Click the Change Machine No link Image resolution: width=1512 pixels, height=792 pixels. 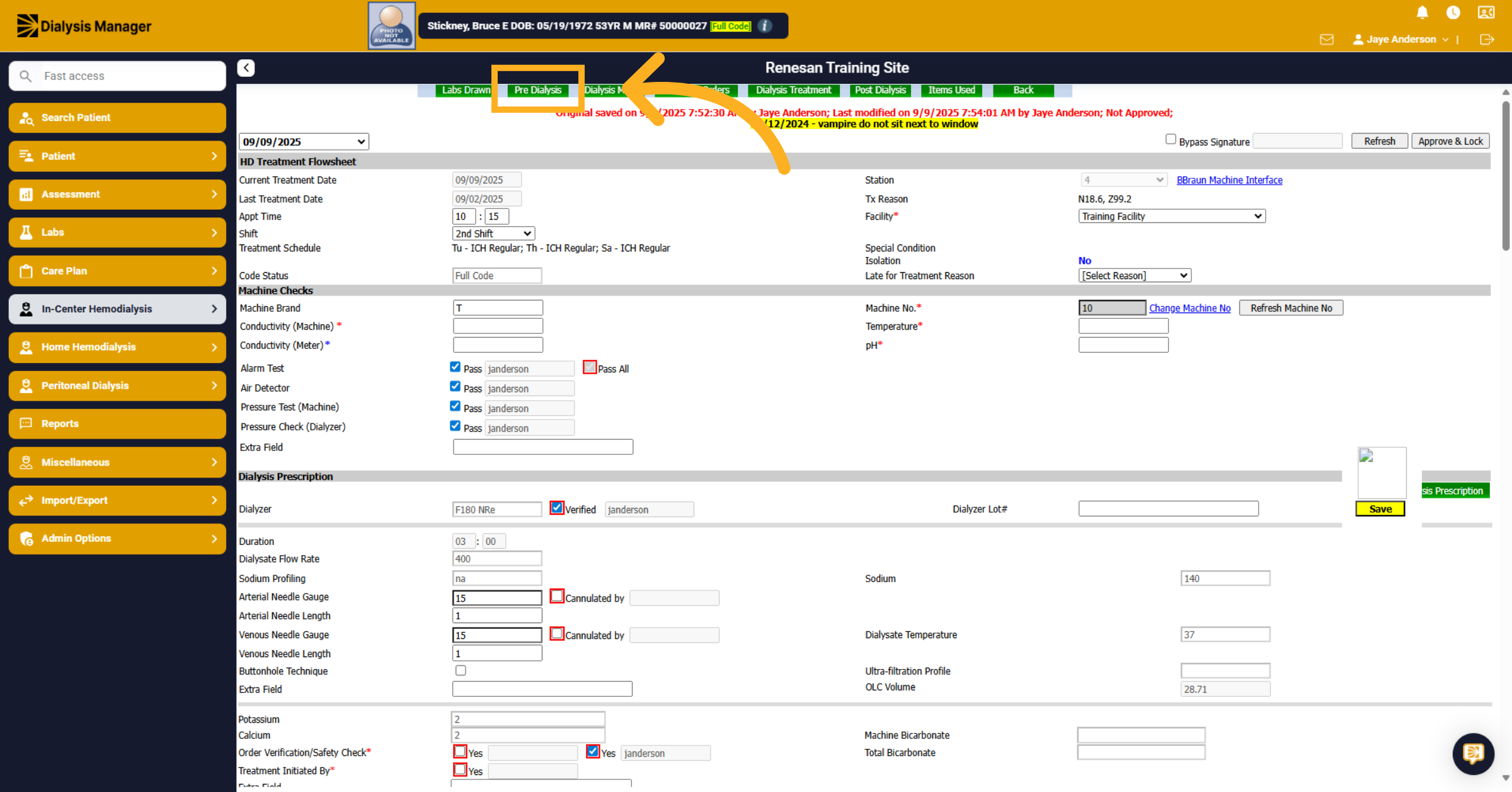pos(1189,308)
